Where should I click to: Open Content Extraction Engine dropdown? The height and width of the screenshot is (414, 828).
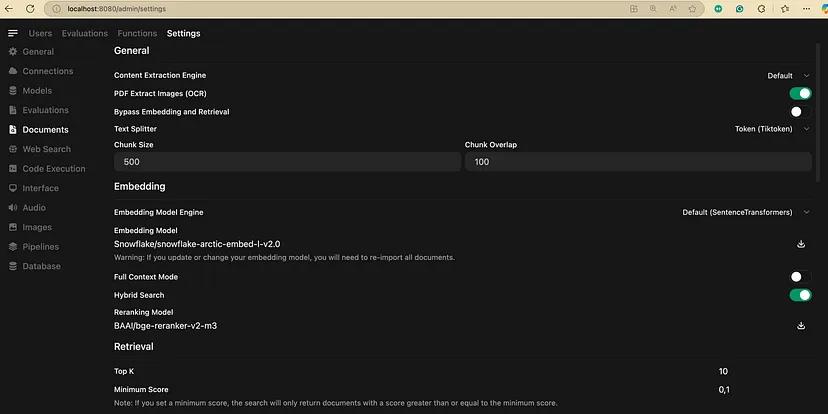click(x=788, y=76)
